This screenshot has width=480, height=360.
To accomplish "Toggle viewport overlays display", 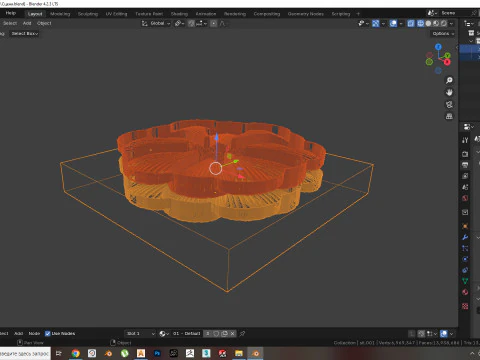I will tap(393, 23).
